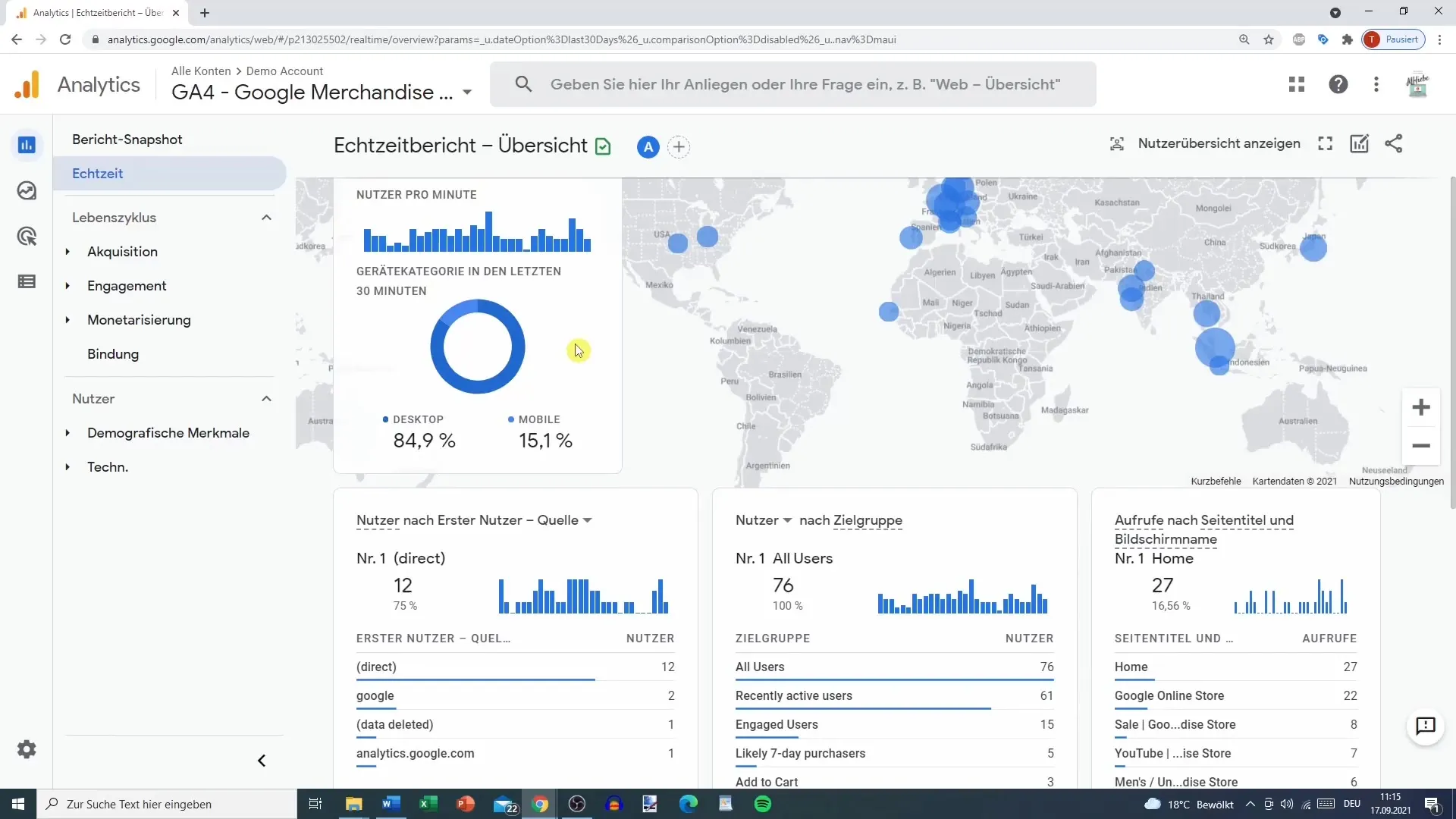Click the Home page link in top pages
The height and width of the screenshot is (819, 1456).
click(1131, 666)
